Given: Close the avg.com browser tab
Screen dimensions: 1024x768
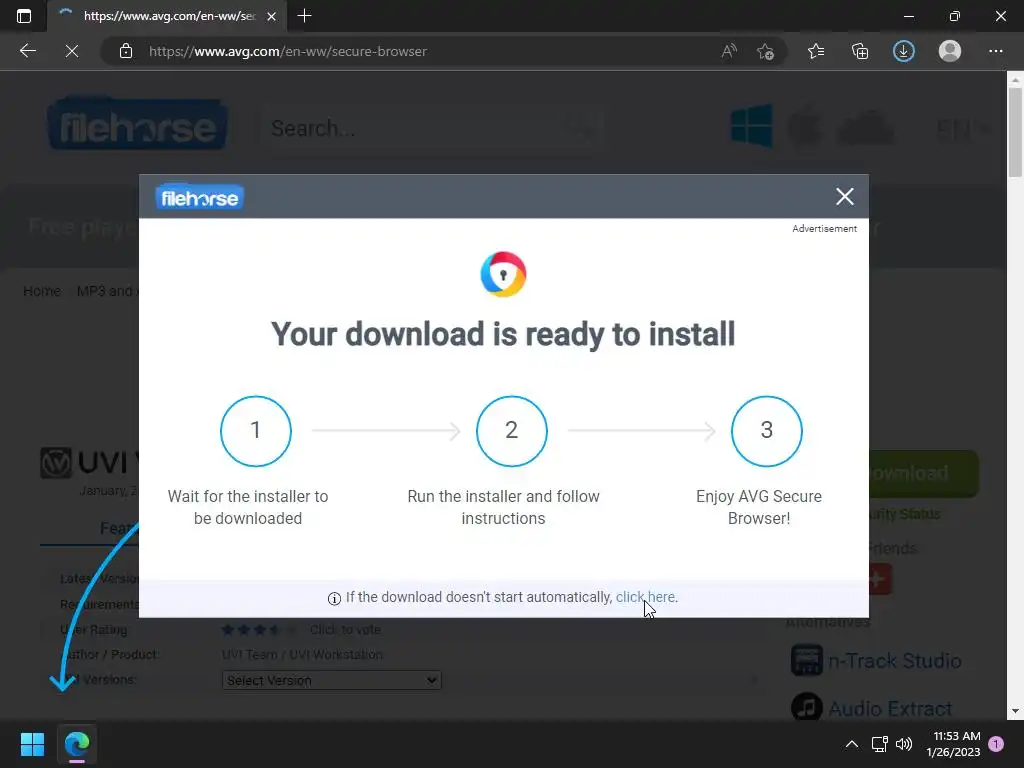Looking at the screenshot, I should (x=272, y=16).
